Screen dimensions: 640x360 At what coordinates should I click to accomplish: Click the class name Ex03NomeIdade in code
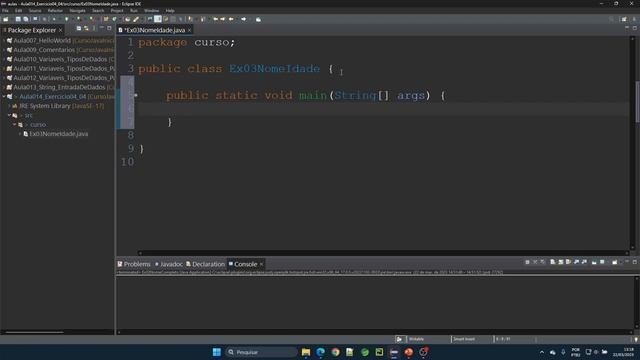click(x=274, y=69)
